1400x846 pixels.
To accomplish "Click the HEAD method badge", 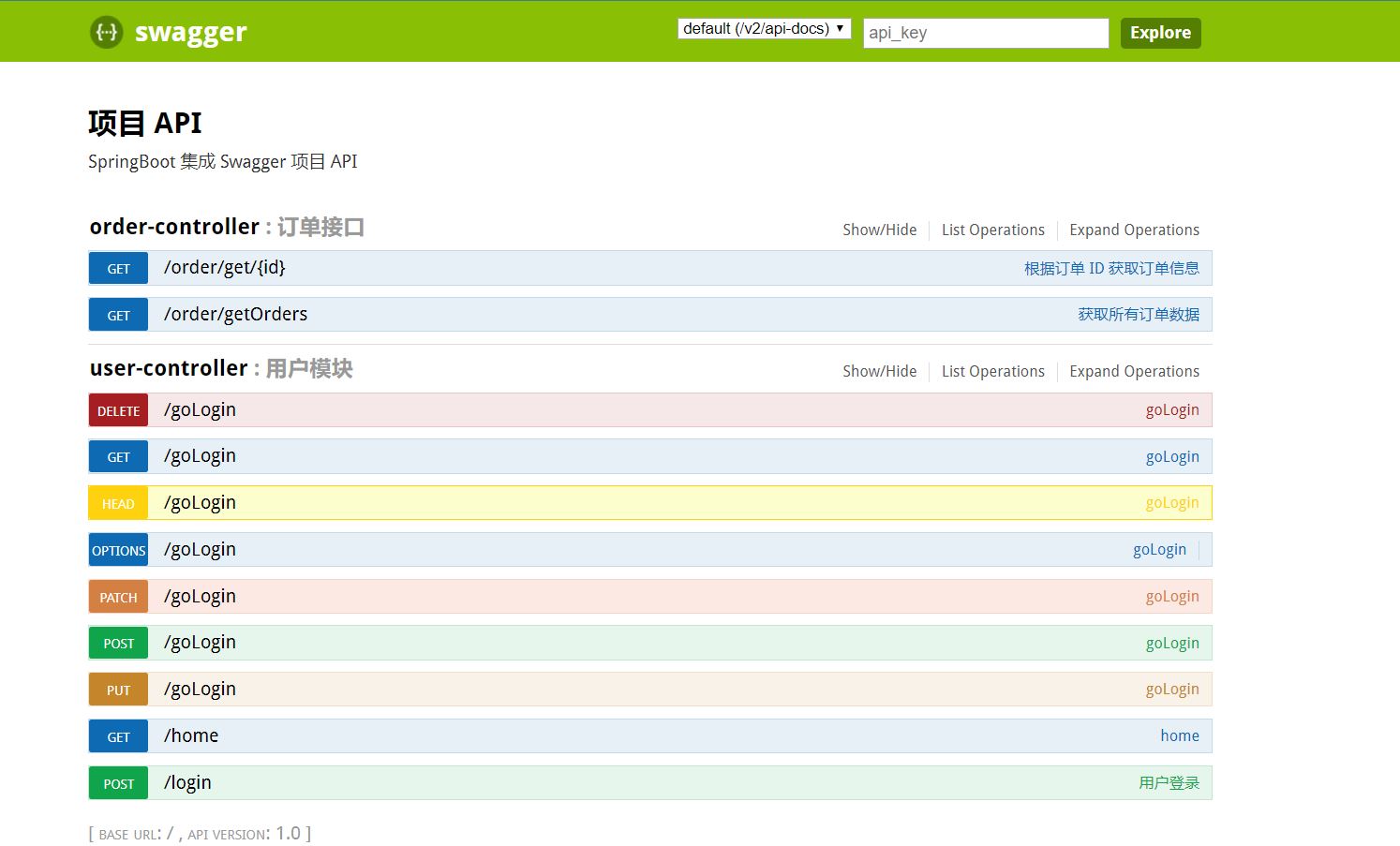I will [x=118, y=503].
